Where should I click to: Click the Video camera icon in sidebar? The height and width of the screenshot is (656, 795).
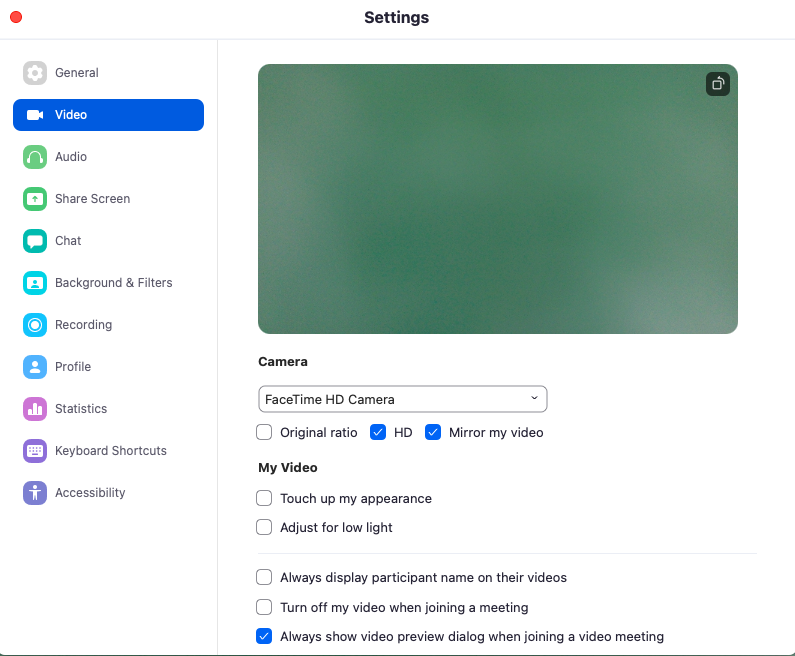35,115
